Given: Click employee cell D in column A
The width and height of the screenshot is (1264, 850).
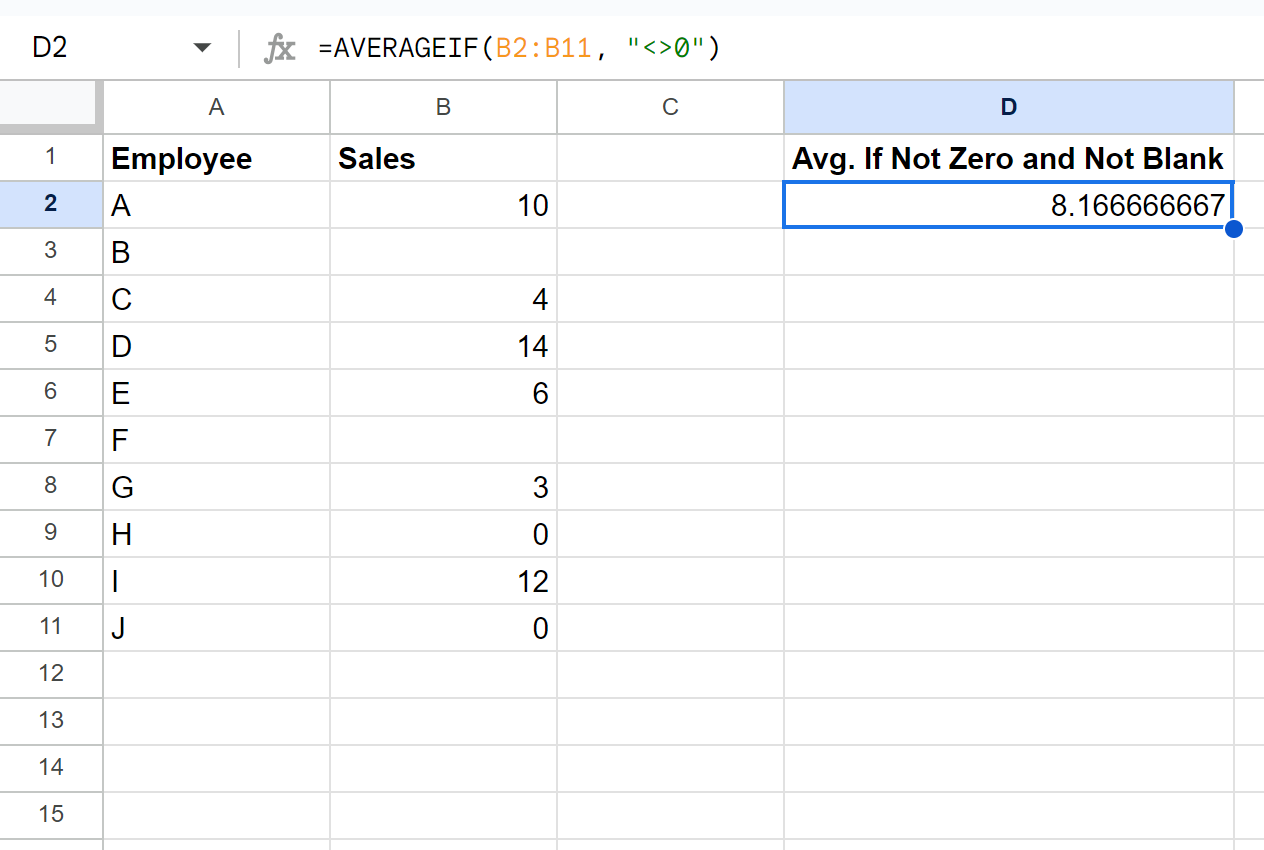Looking at the screenshot, I should 216,346.
